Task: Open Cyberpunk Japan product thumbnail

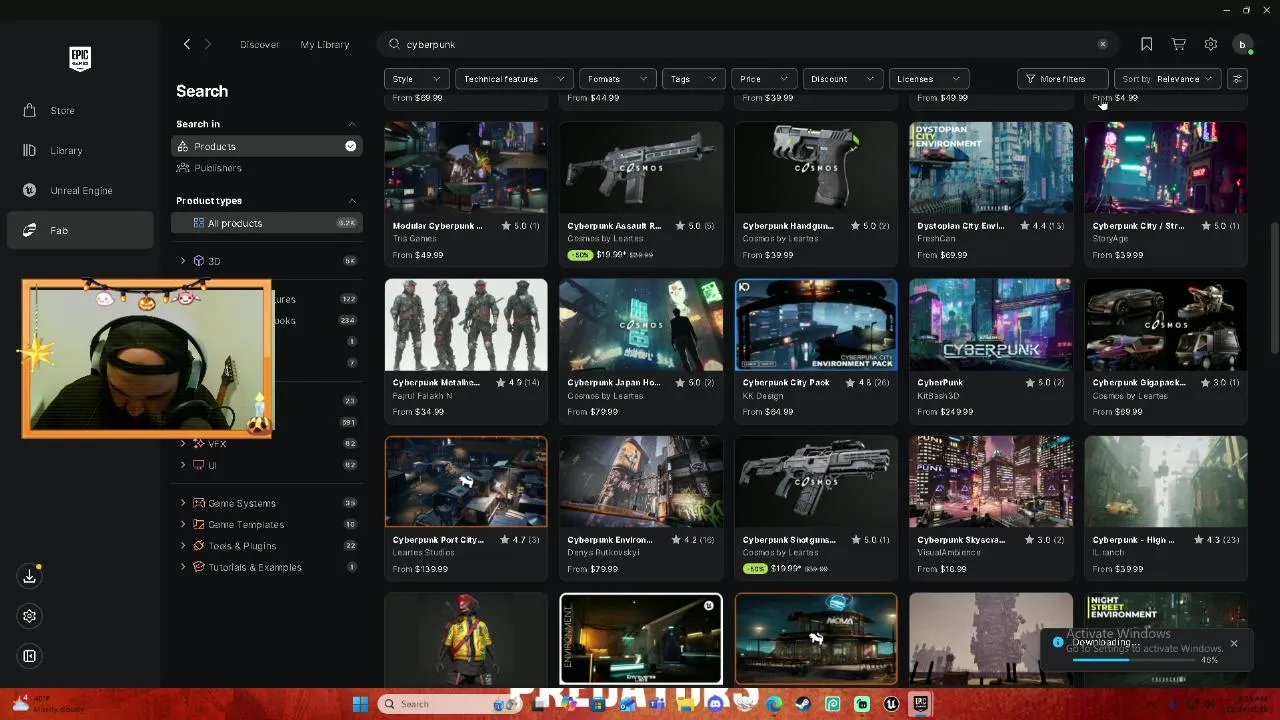Action: pyautogui.click(x=641, y=325)
